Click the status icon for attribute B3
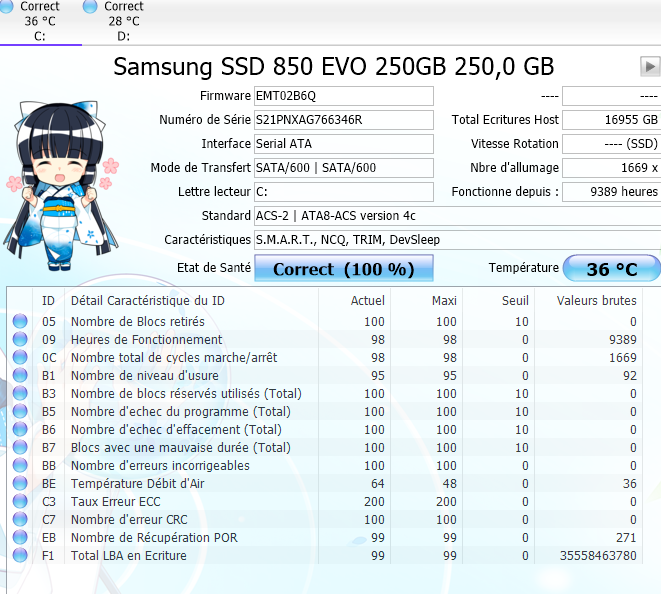The width and height of the screenshot is (661, 594). tap(20, 393)
